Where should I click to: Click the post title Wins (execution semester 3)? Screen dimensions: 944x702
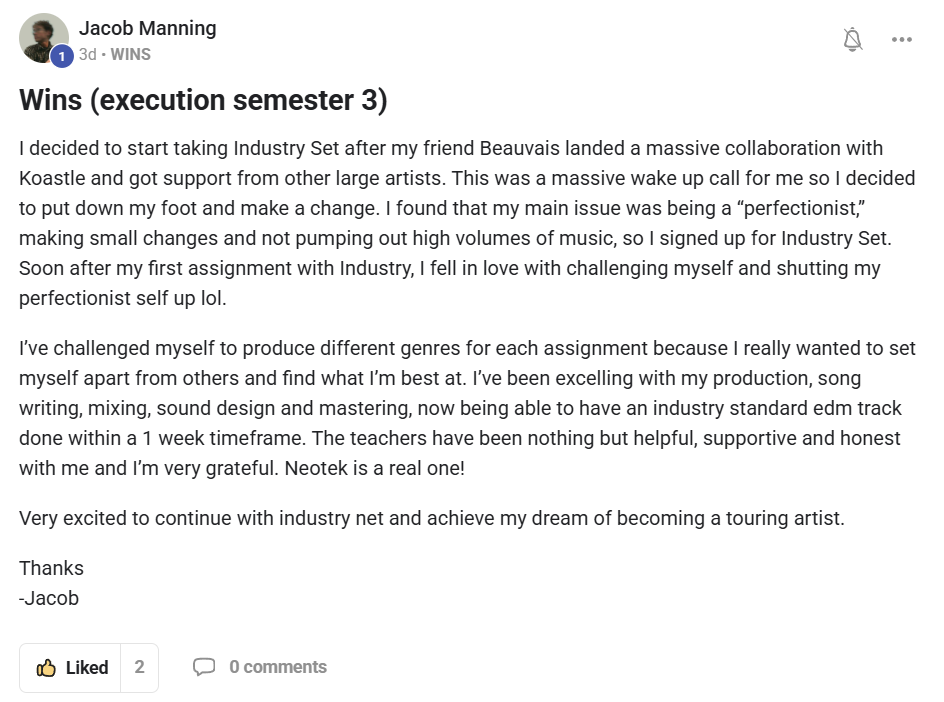pyautogui.click(x=203, y=101)
